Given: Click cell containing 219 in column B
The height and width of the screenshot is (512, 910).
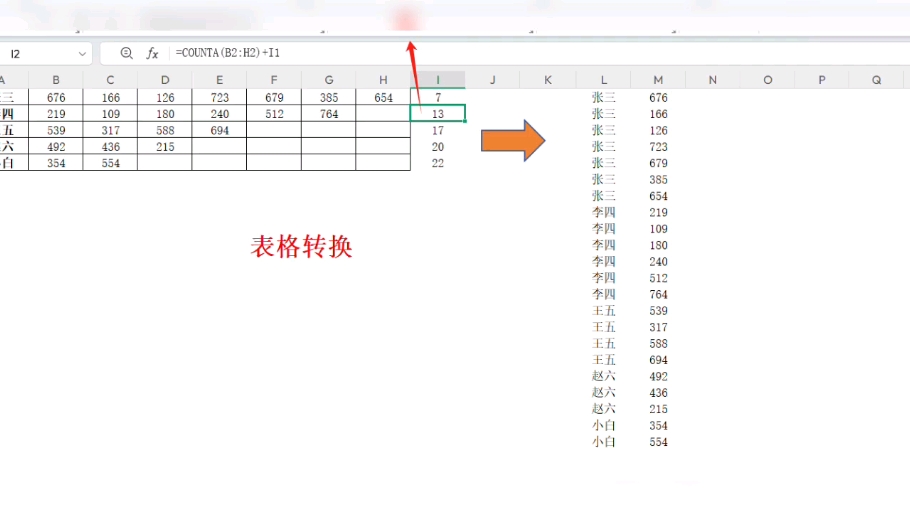Looking at the screenshot, I should click(x=56, y=114).
